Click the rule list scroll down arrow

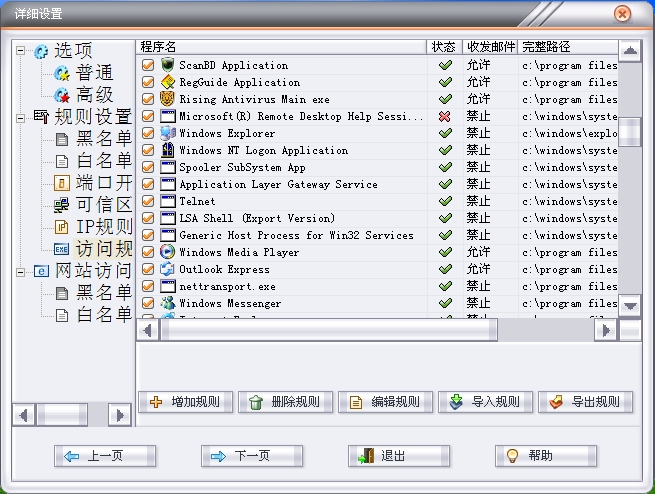point(630,306)
